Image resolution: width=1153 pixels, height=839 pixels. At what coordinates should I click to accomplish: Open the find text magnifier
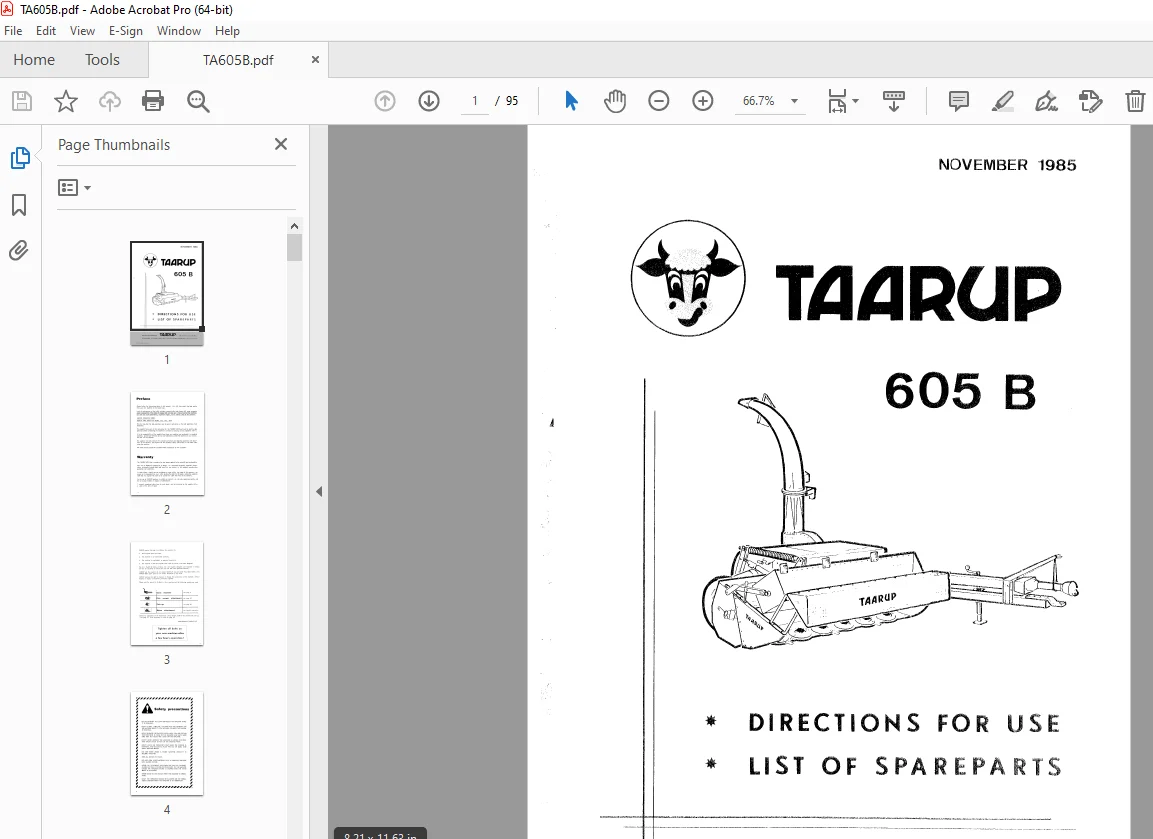click(x=198, y=101)
